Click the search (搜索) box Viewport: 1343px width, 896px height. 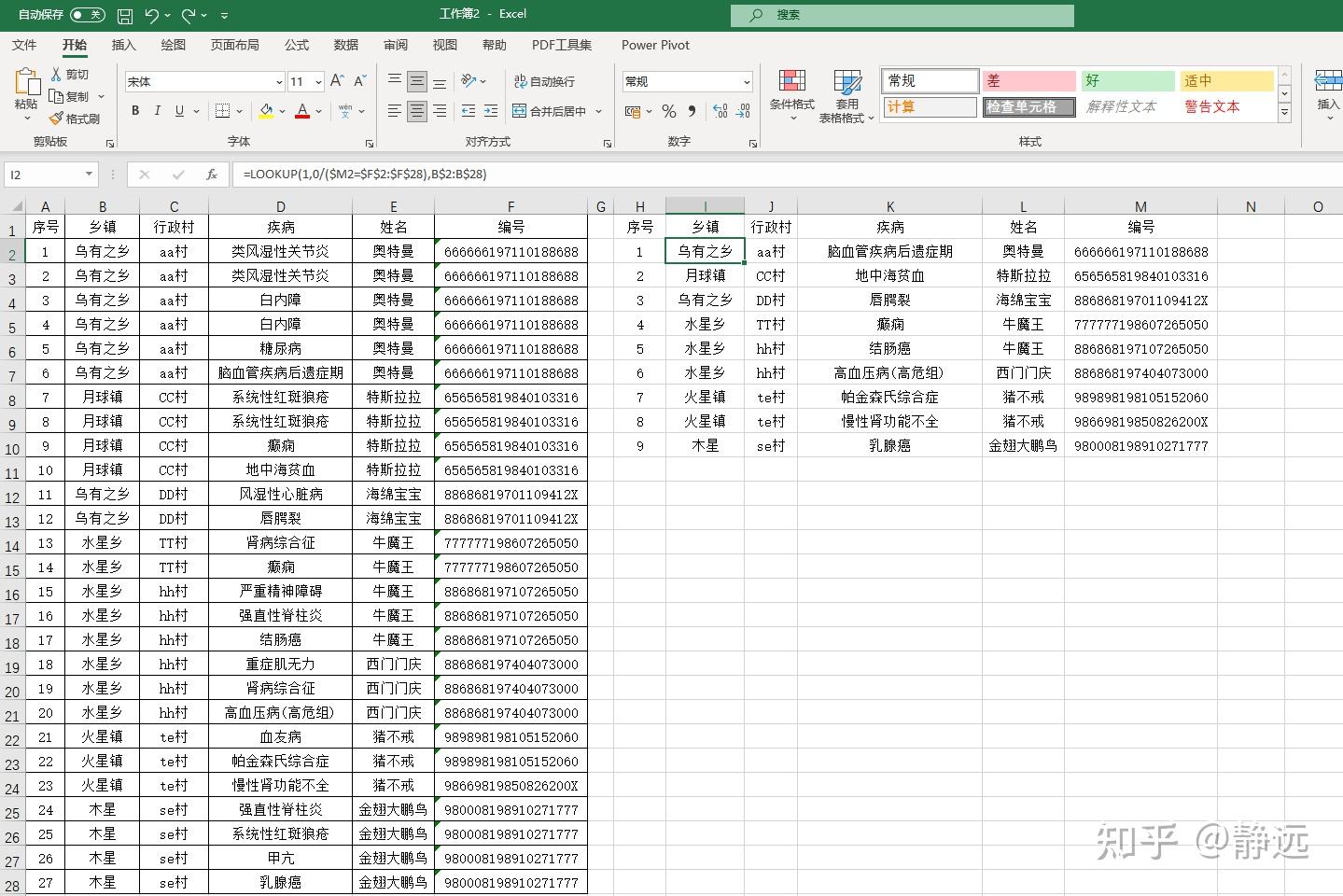(902, 15)
